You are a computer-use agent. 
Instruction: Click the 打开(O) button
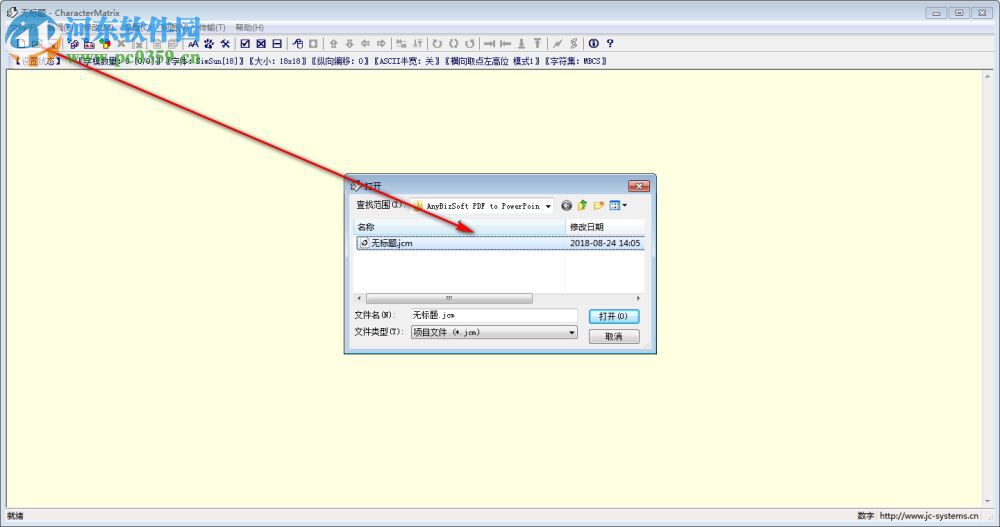click(614, 316)
